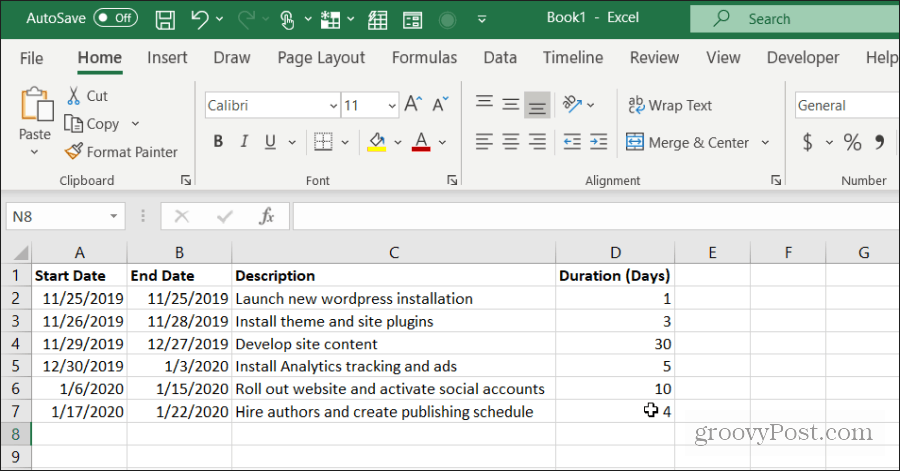Click the Save icon in title bar
This screenshot has height=471, width=900.
165,20
